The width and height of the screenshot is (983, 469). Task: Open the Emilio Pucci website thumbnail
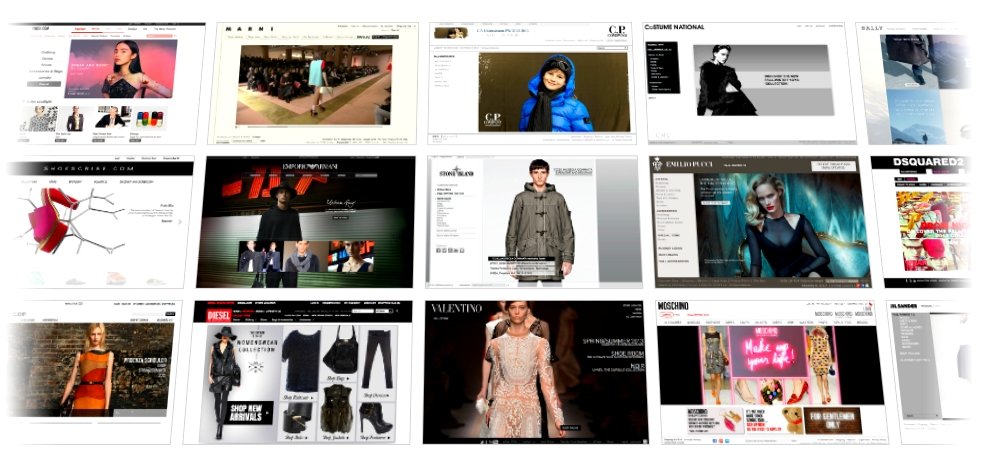[761, 222]
